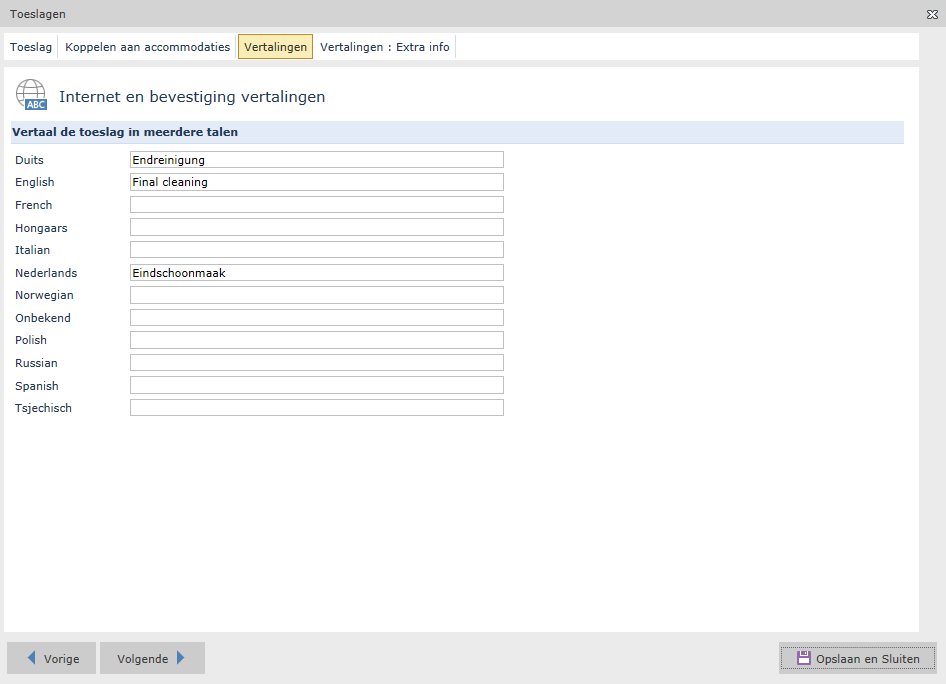The width and height of the screenshot is (946, 684).
Task: Click the Duits translation field
Action: pos(316,160)
